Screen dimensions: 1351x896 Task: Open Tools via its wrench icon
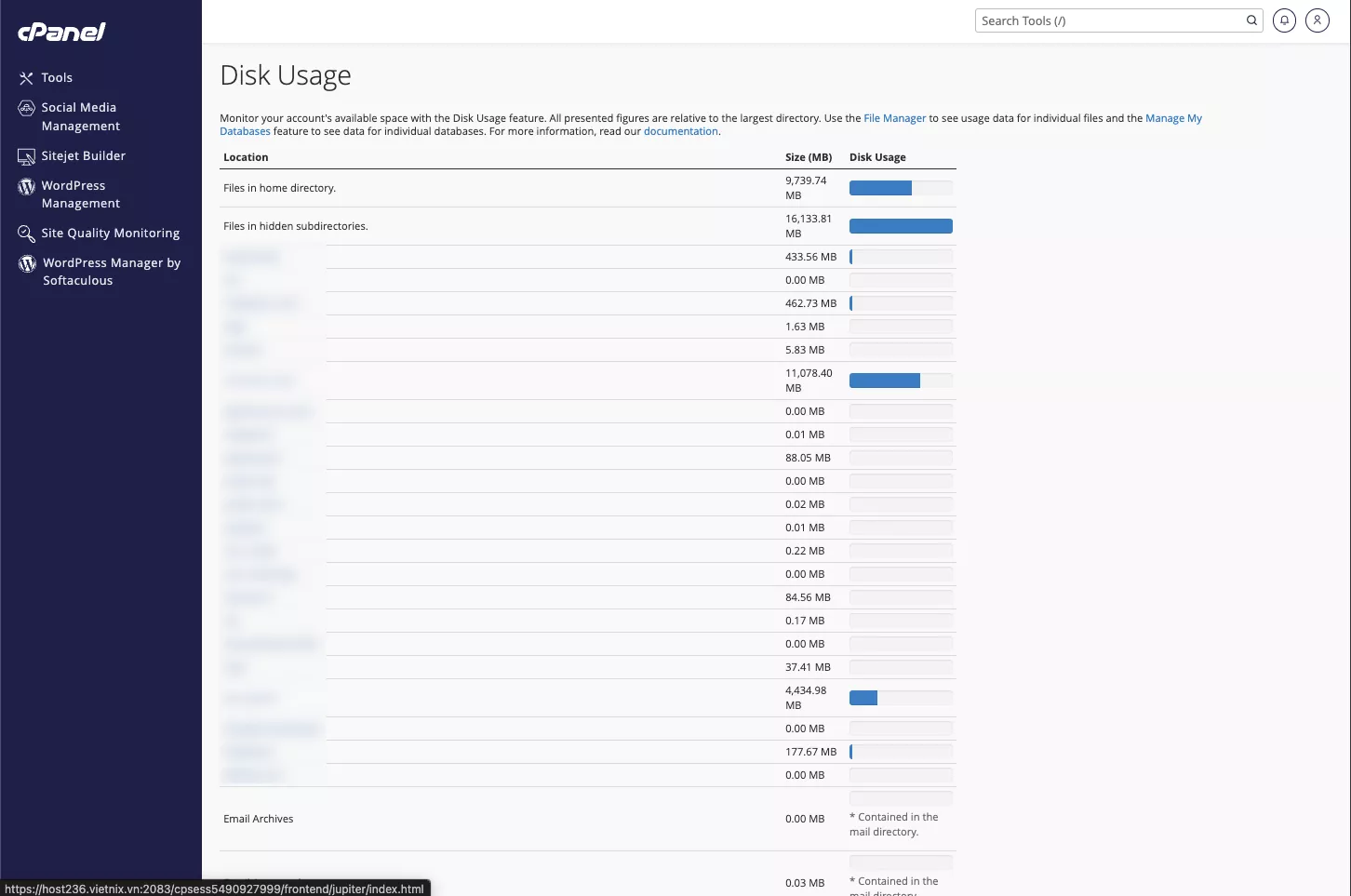click(x=26, y=78)
